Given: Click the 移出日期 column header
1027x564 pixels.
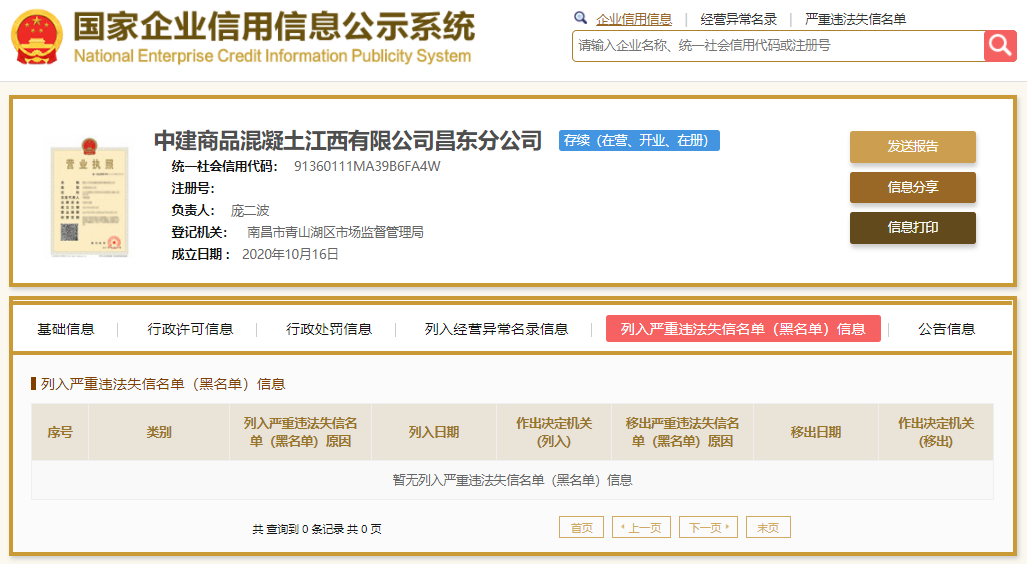Looking at the screenshot, I should pyautogui.click(x=815, y=432).
